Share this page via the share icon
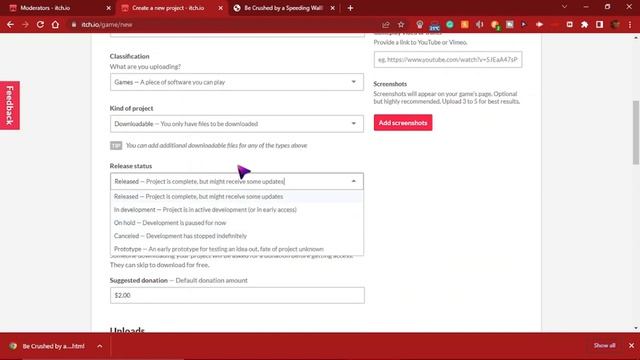The width and height of the screenshot is (640, 360). pyautogui.click(x=386, y=24)
